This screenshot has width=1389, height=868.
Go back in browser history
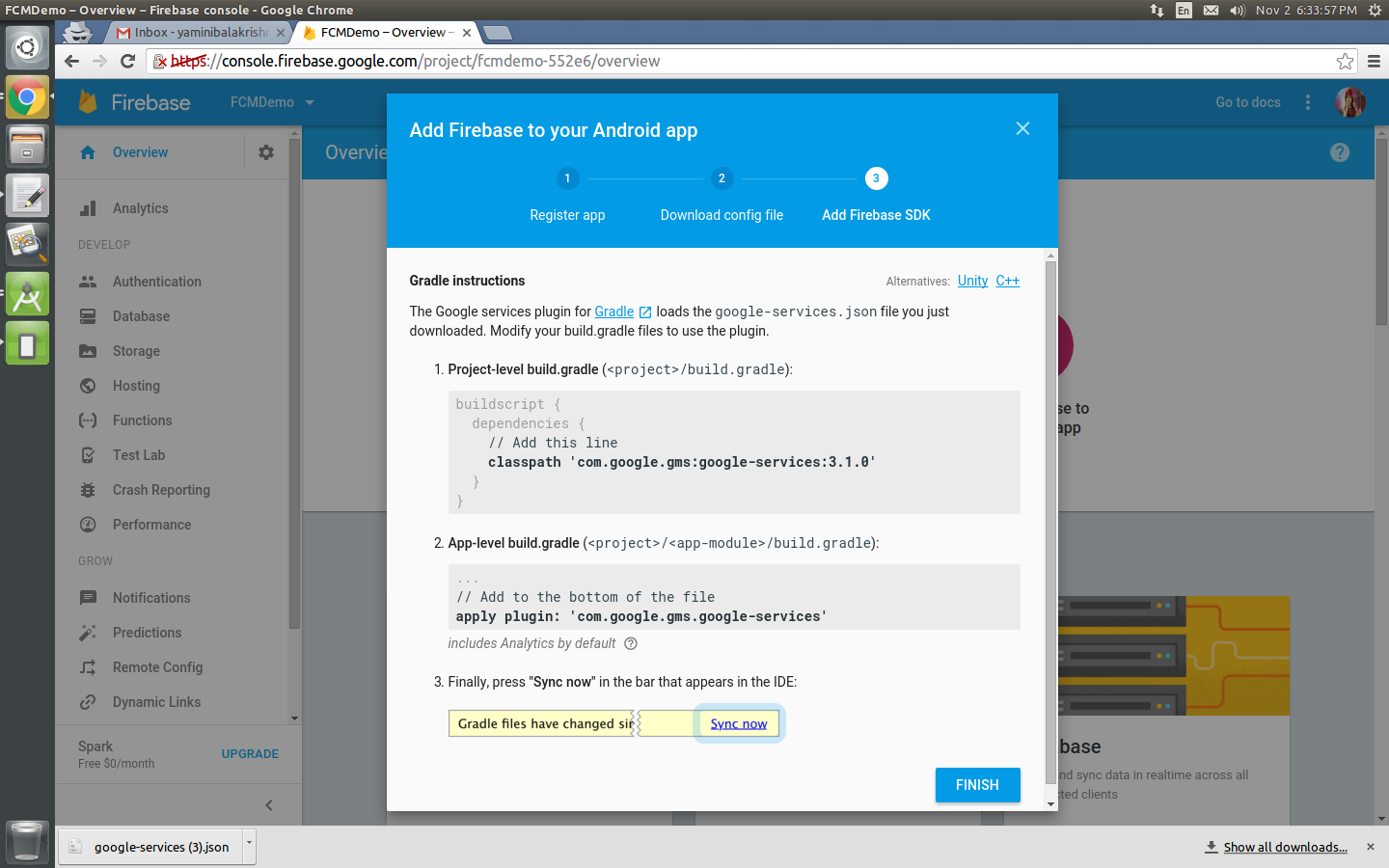tap(71, 61)
